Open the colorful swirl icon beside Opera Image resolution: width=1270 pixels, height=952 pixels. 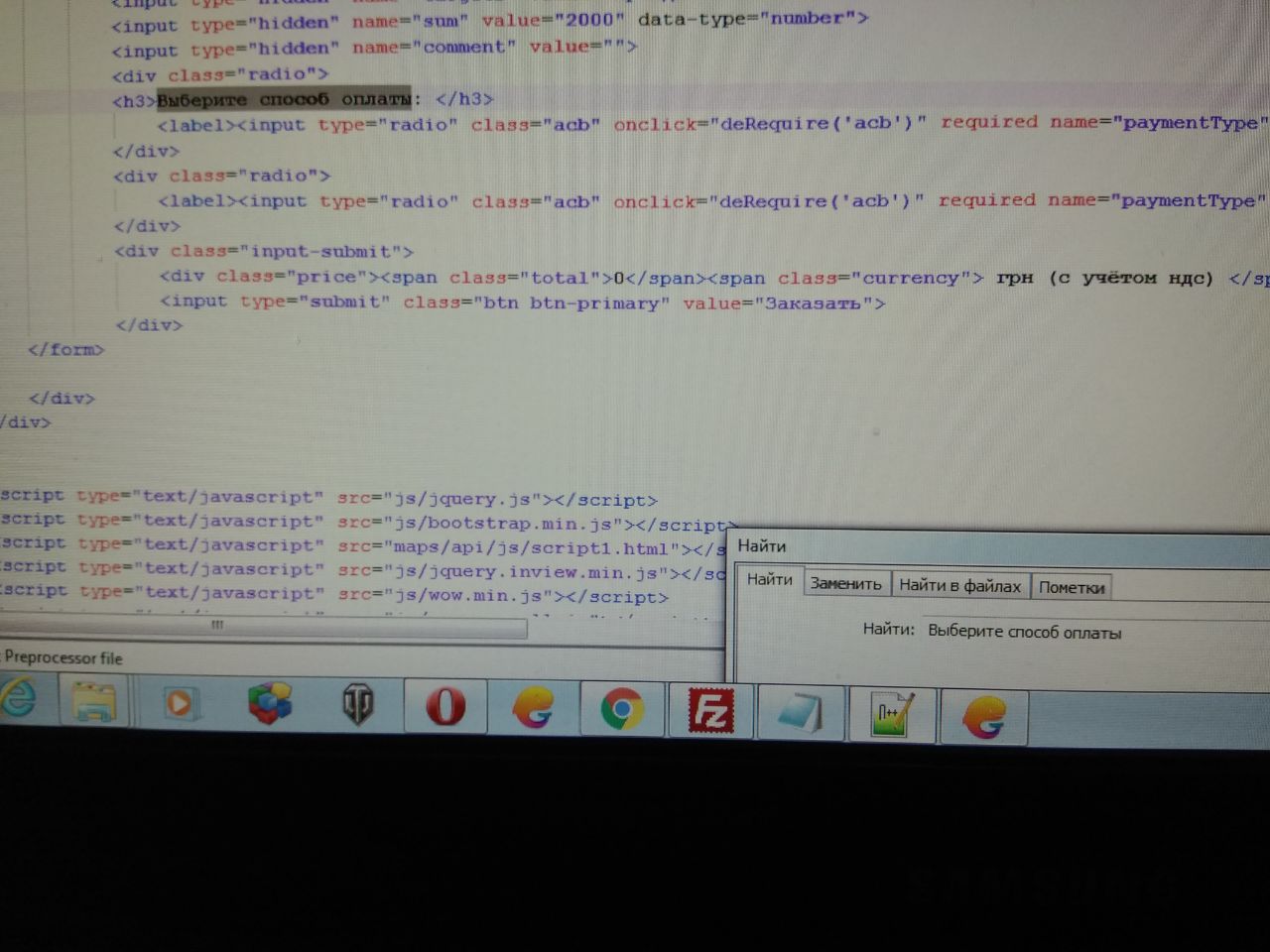pyautogui.click(x=534, y=709)
